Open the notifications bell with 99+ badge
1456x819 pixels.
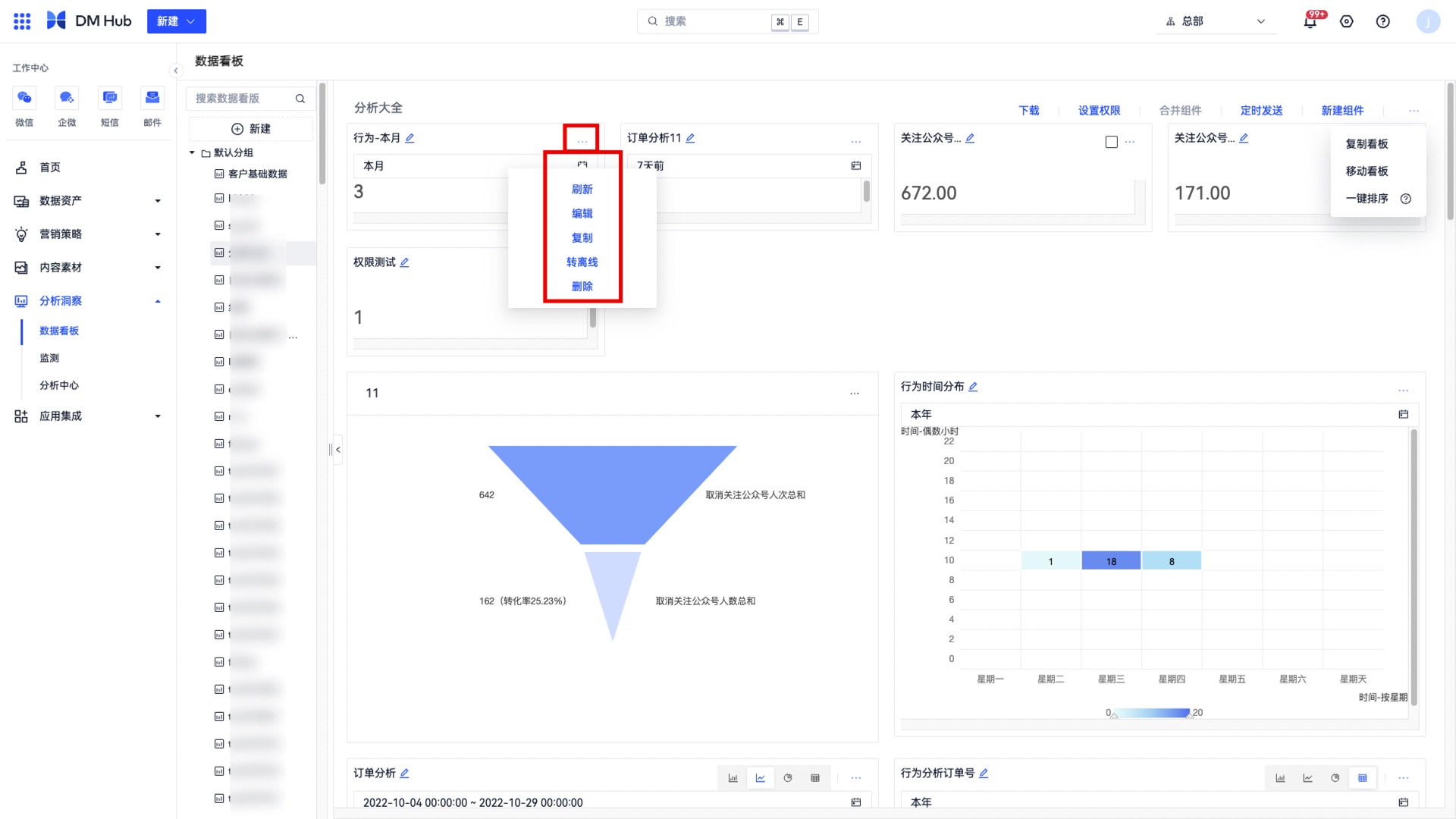(x=1310, y=21)
